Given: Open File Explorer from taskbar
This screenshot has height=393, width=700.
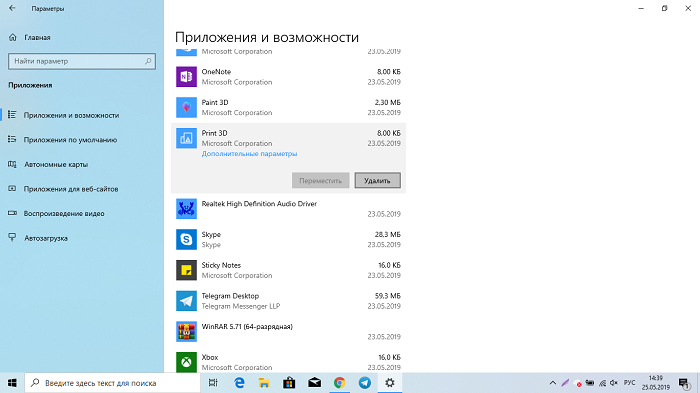Looking at the screenshot, I should pyautogui.click(x=264, y=383).
